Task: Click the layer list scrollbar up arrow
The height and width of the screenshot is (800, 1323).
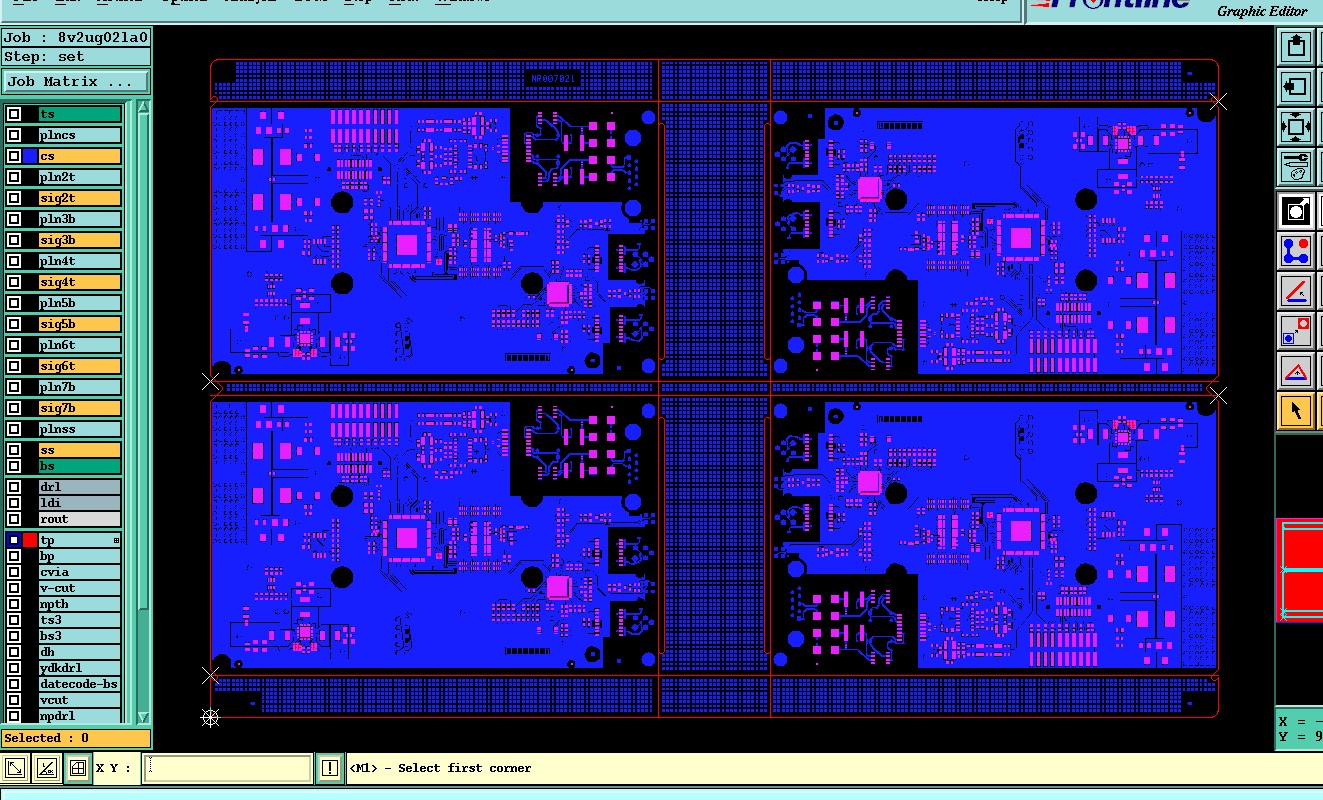Action: point(143,108)
